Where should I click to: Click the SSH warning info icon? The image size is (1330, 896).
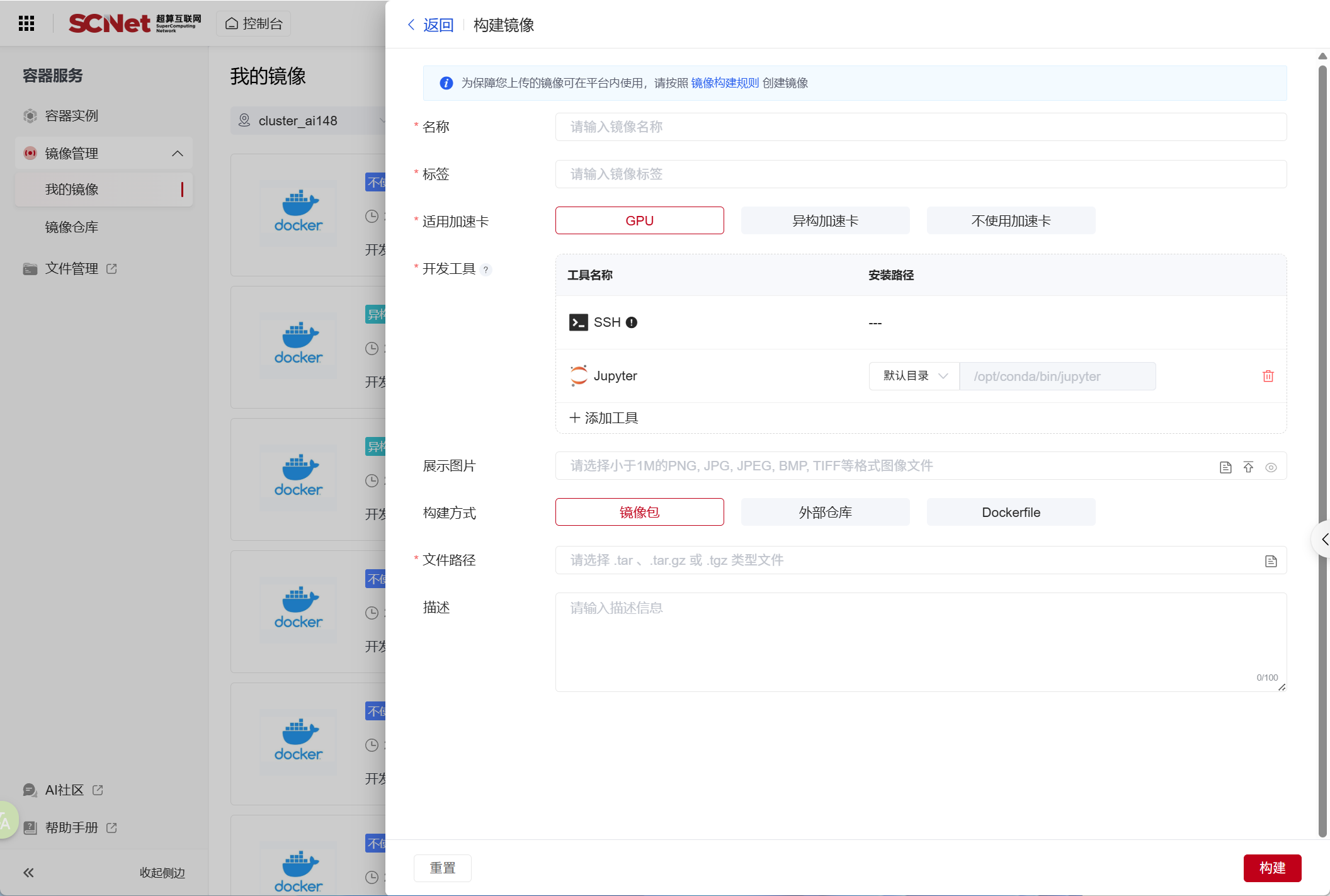click(632, 322)
